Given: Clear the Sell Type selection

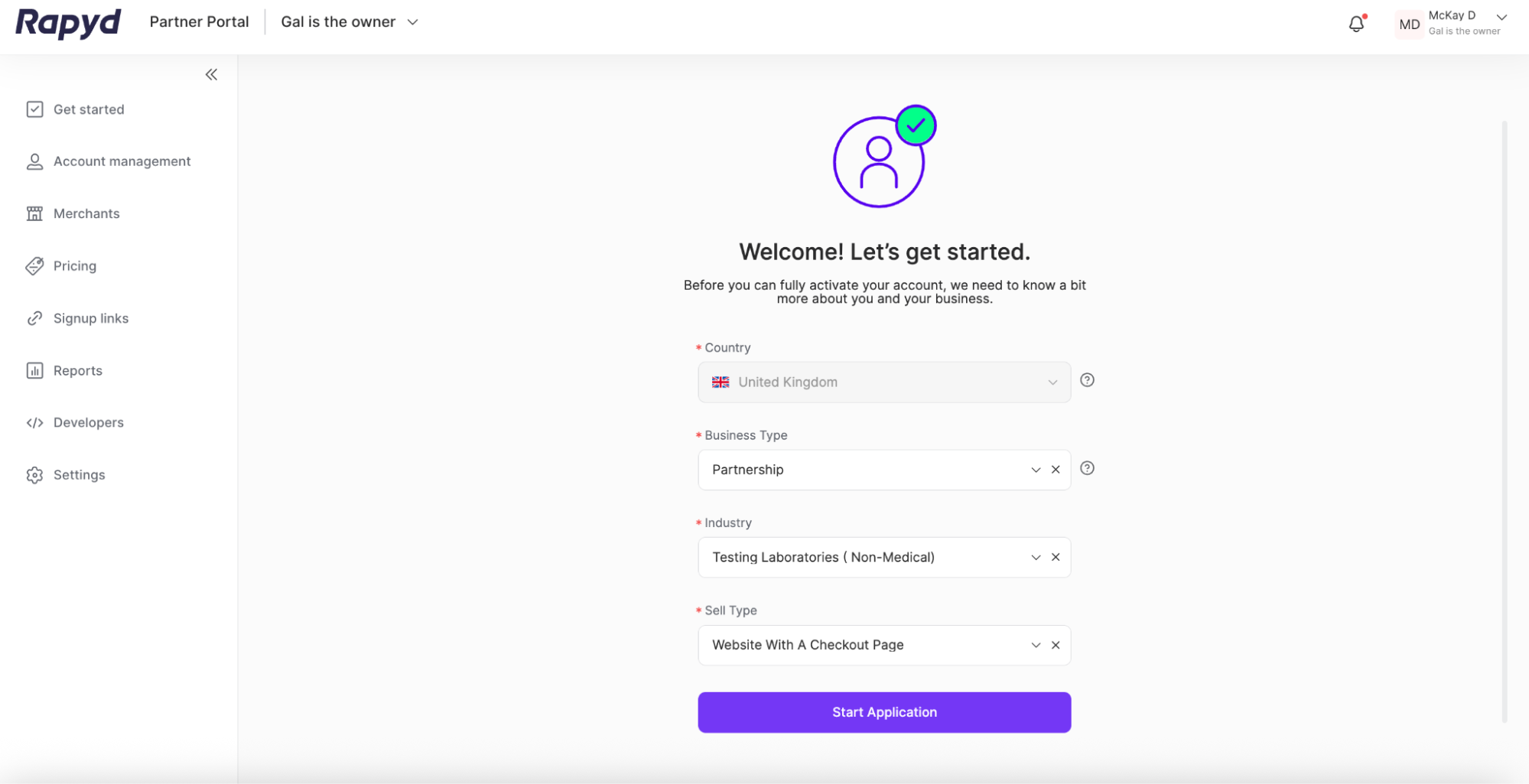Looking at the screenshot, I should (1056, 646).
